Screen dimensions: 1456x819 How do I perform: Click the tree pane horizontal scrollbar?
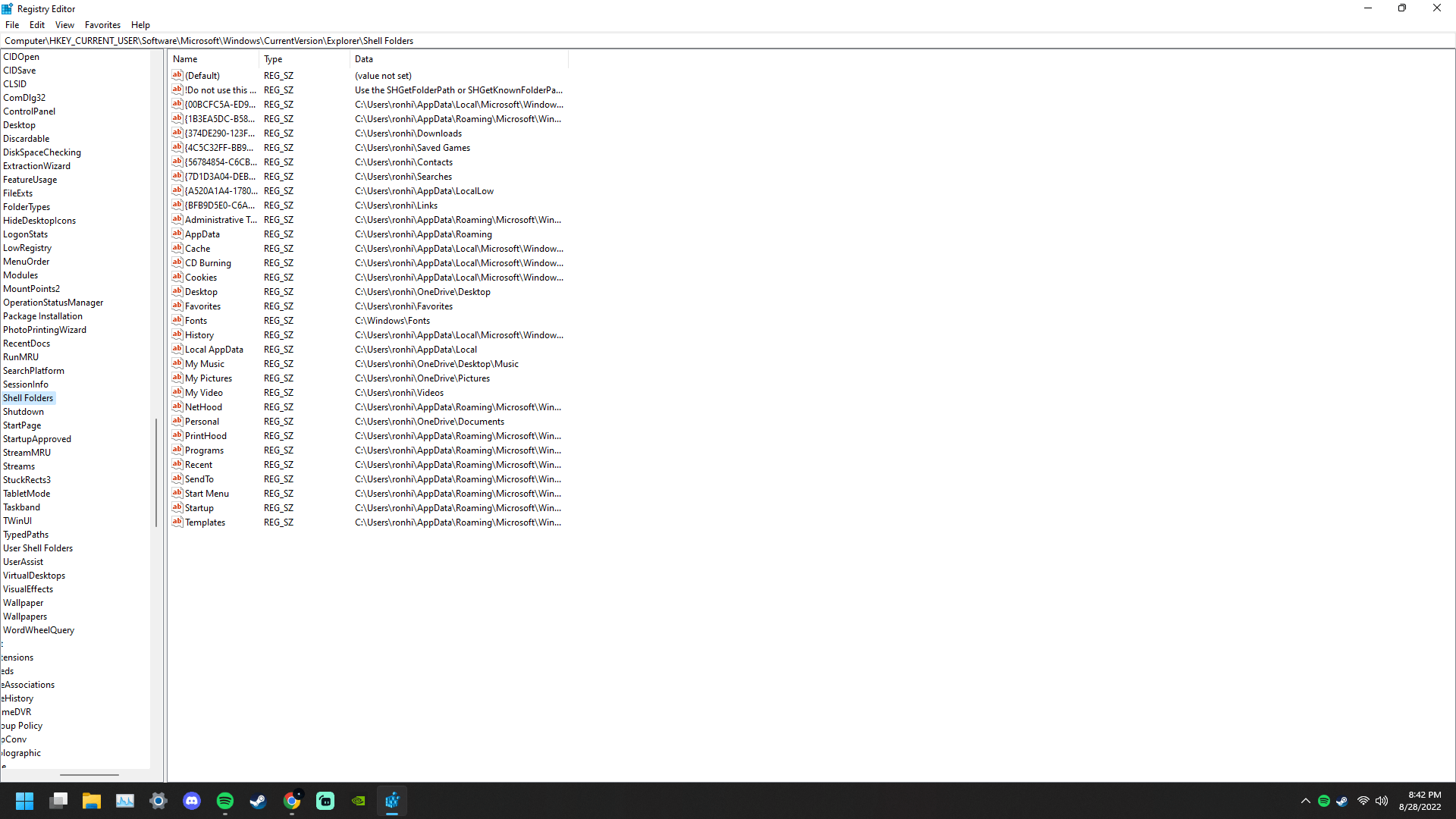pyautogui.click(x=89, y=775)
